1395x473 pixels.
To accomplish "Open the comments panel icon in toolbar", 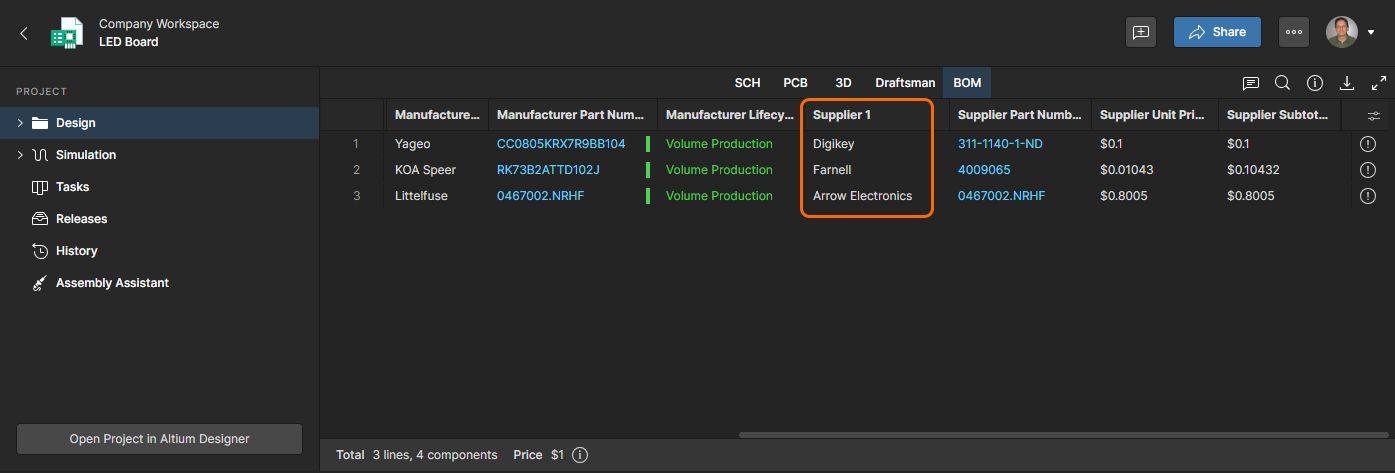I will (1250, 83).
